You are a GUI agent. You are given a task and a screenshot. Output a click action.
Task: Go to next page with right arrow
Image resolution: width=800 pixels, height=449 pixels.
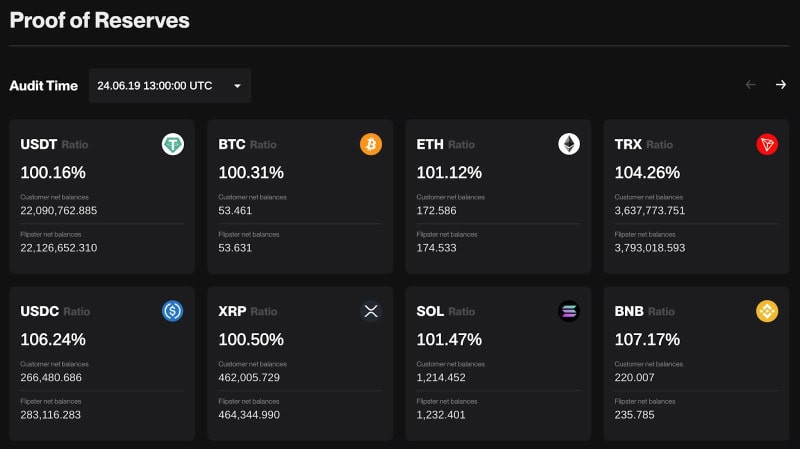click(781, 85)
